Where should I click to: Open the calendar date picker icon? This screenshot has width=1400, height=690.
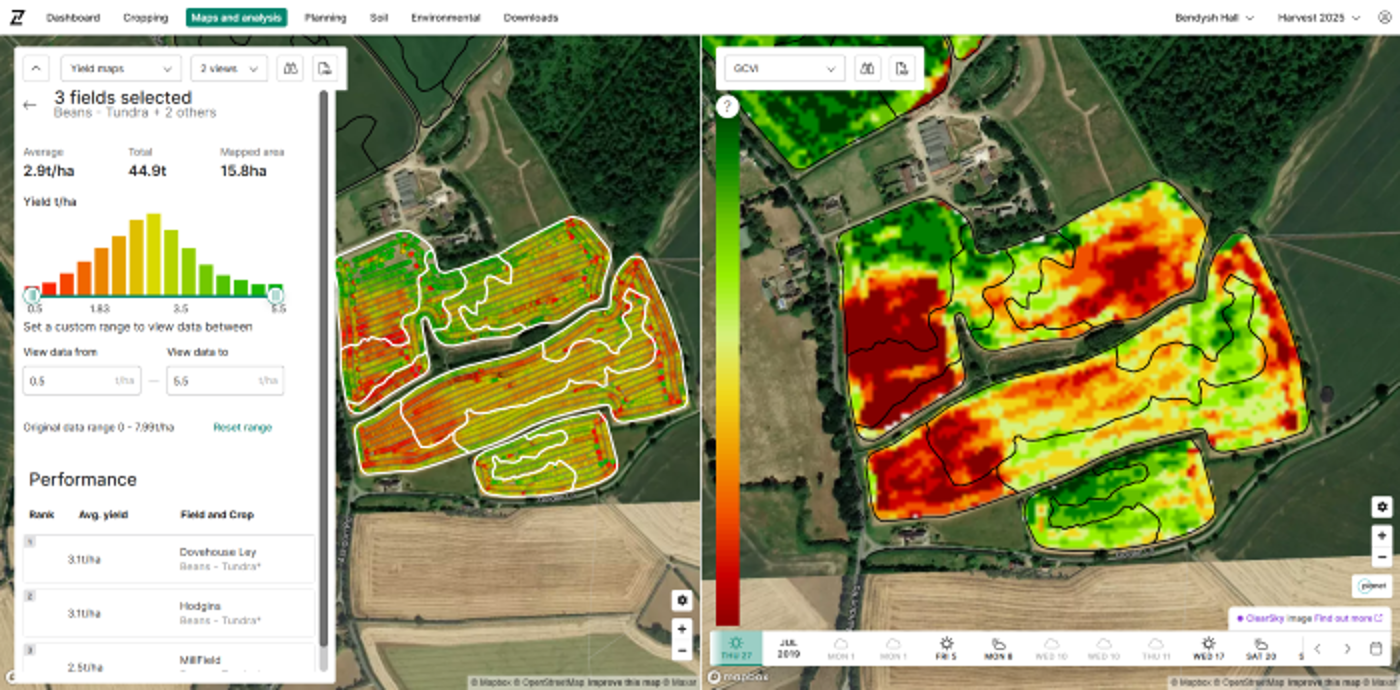click(x=1376, y=648)
